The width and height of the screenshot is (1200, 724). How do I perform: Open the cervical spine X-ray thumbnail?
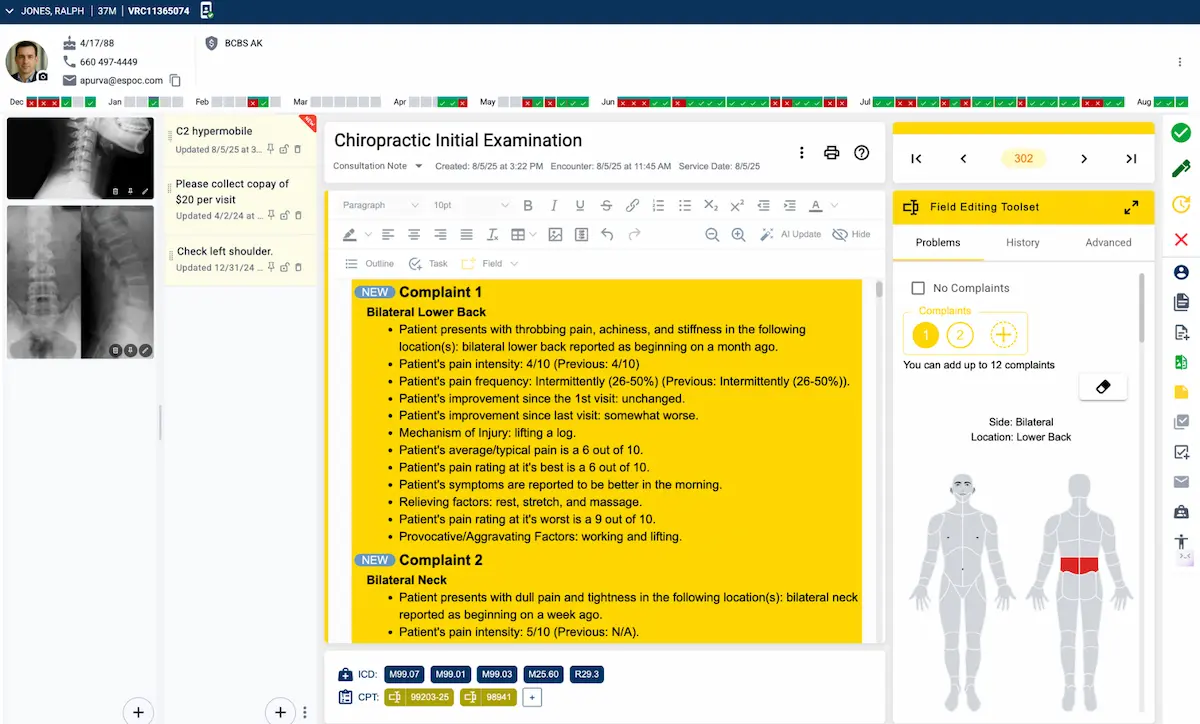pos(80,158)
